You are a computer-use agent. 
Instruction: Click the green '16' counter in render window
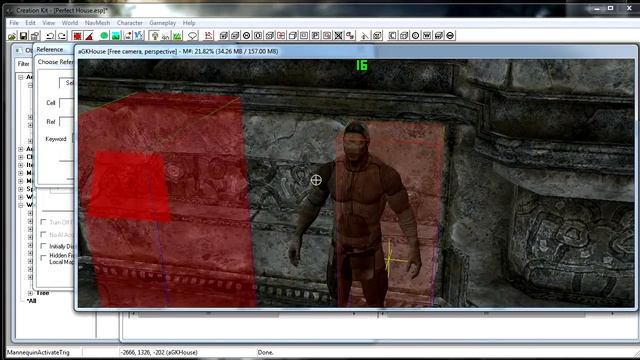click(x=362, y=65)
